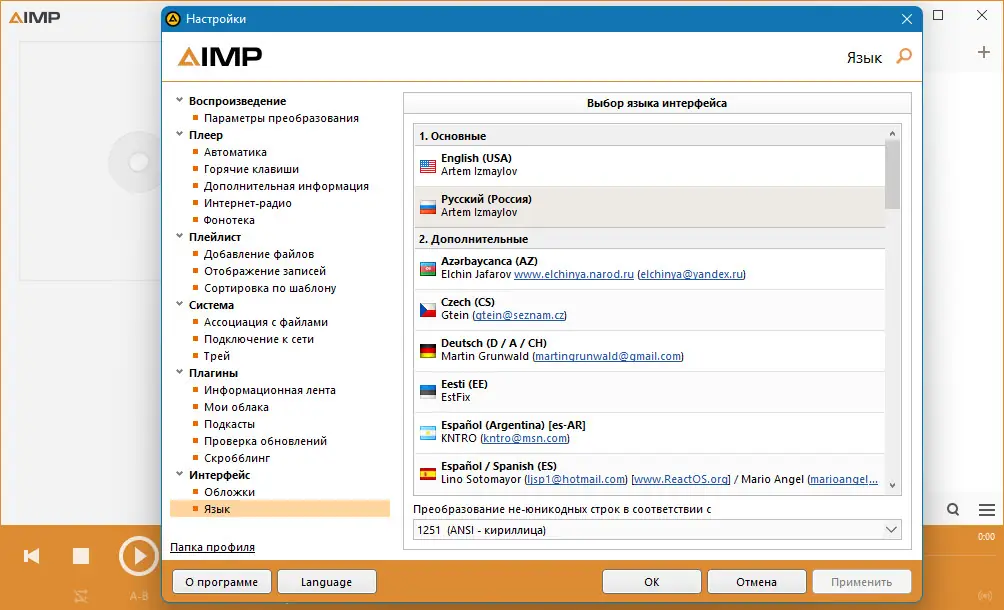Collapse the Интерфейс tree section
Screen dimensions: 1004x610
click(x=180, y=474)
